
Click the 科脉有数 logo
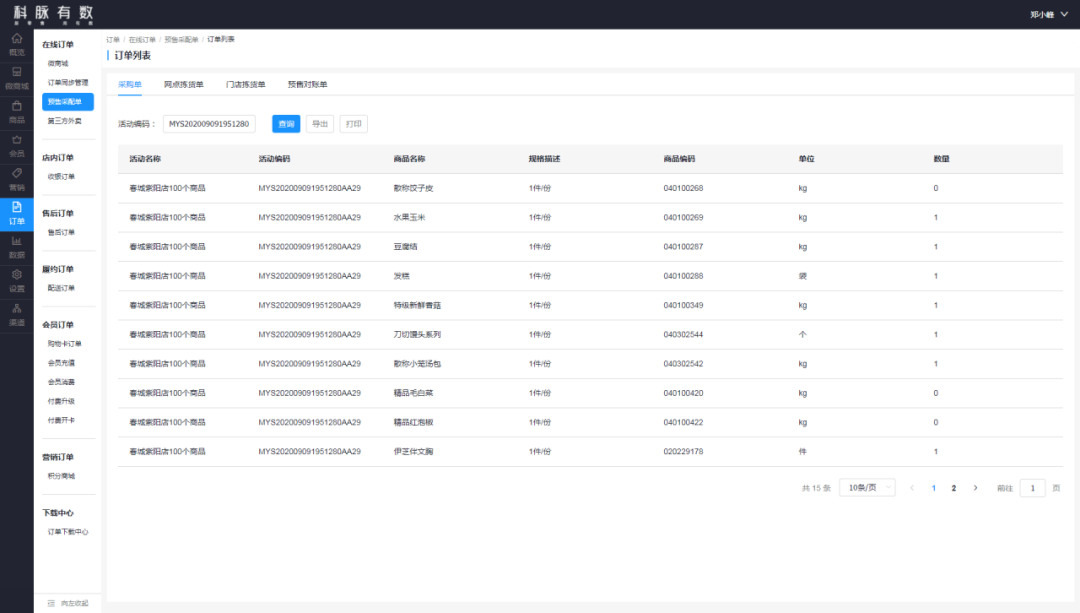(53, 14)
